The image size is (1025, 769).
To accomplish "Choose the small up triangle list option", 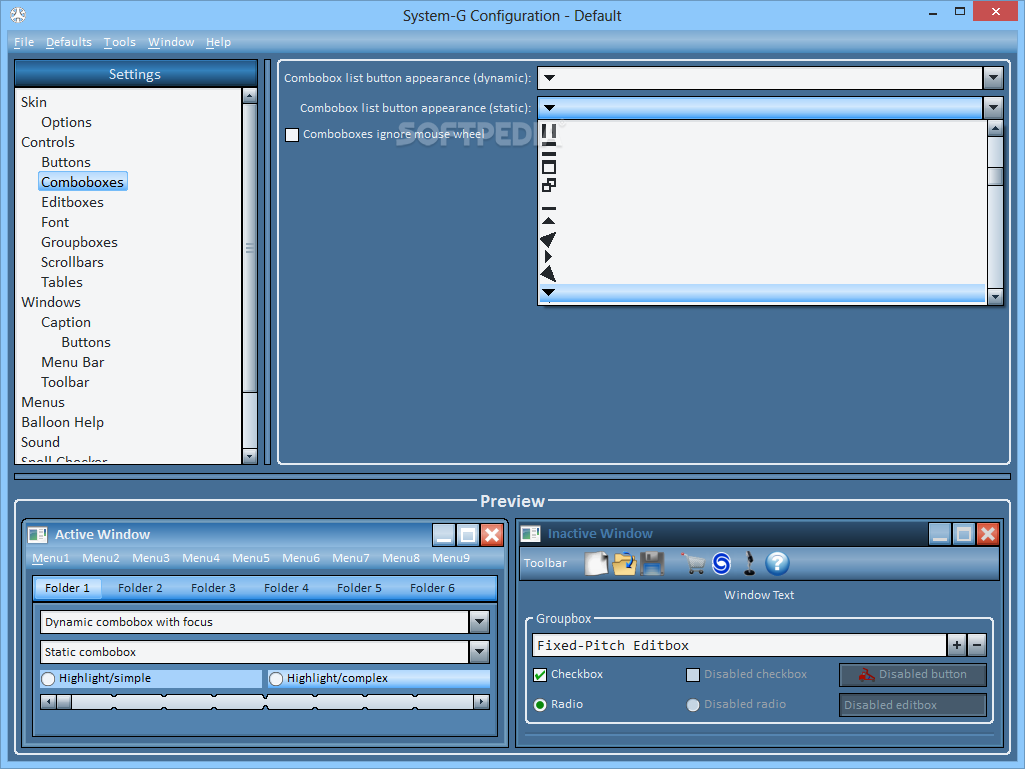I will [x=548, y=221].
